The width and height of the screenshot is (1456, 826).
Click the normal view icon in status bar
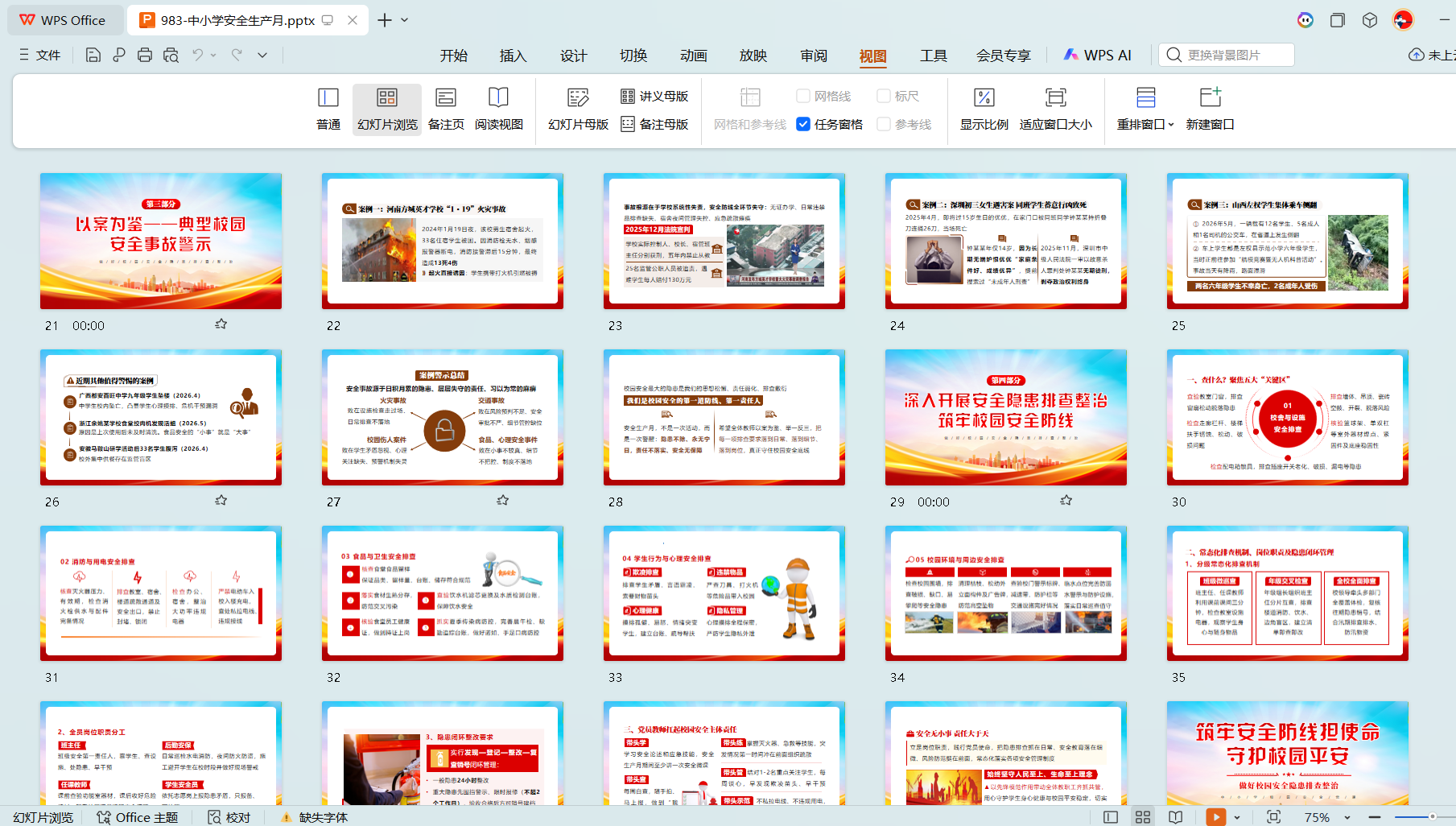click(x=1111, y=817)
